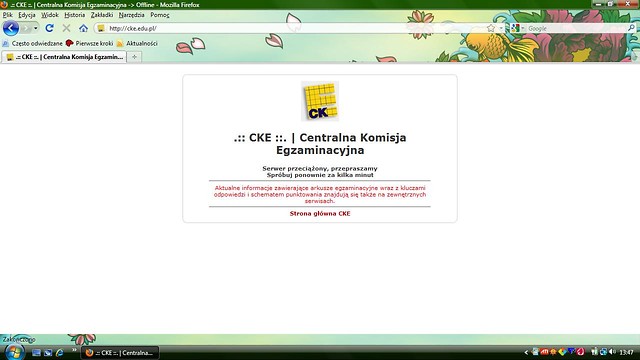Click the red 'Aktualne informacje zawierające arkusze' paragraph
The height and width of the screenshot is (360, 640).
pyautogui.click(x=320, y=194)
